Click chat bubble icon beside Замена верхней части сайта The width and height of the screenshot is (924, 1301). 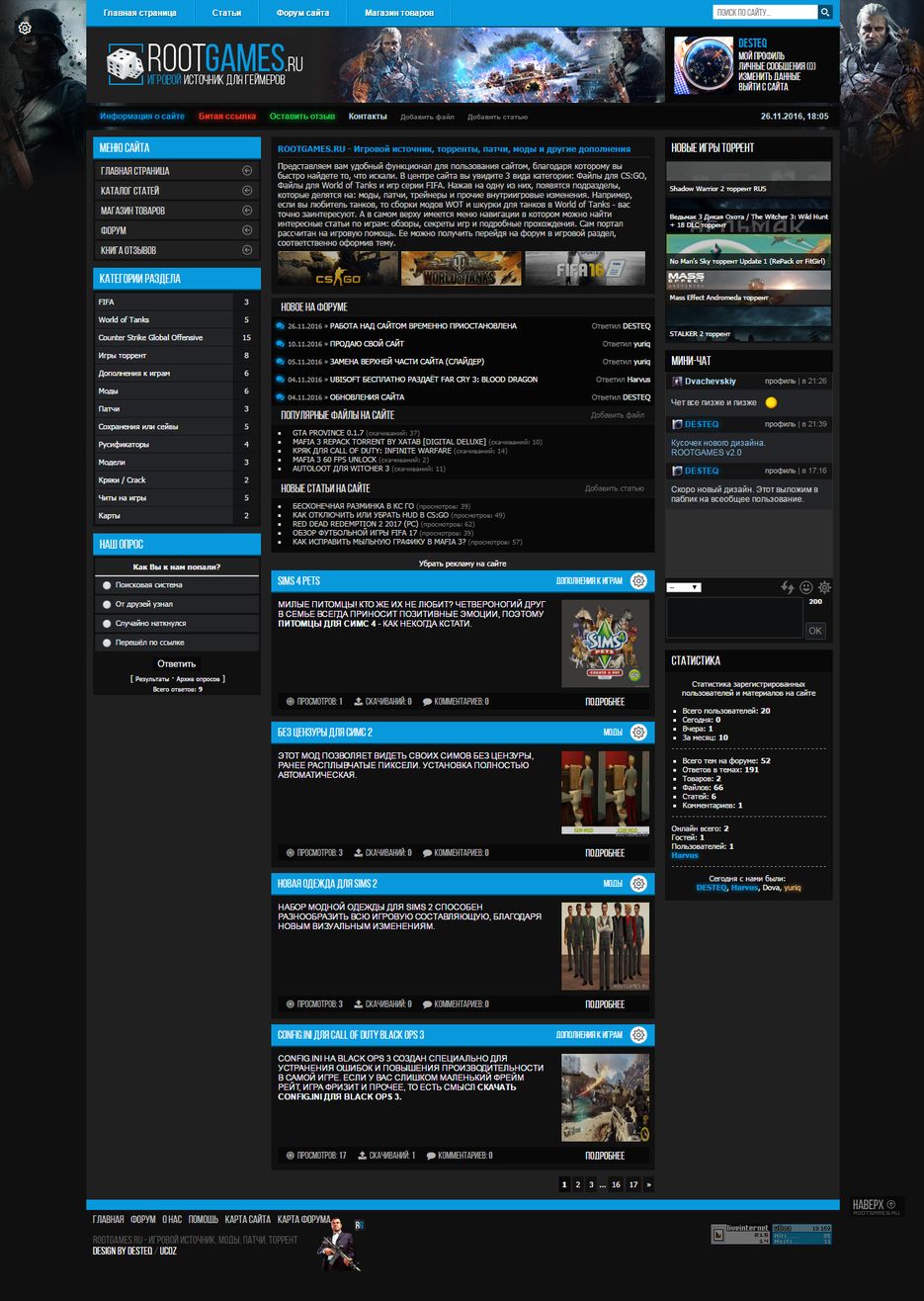coord(281,362)
